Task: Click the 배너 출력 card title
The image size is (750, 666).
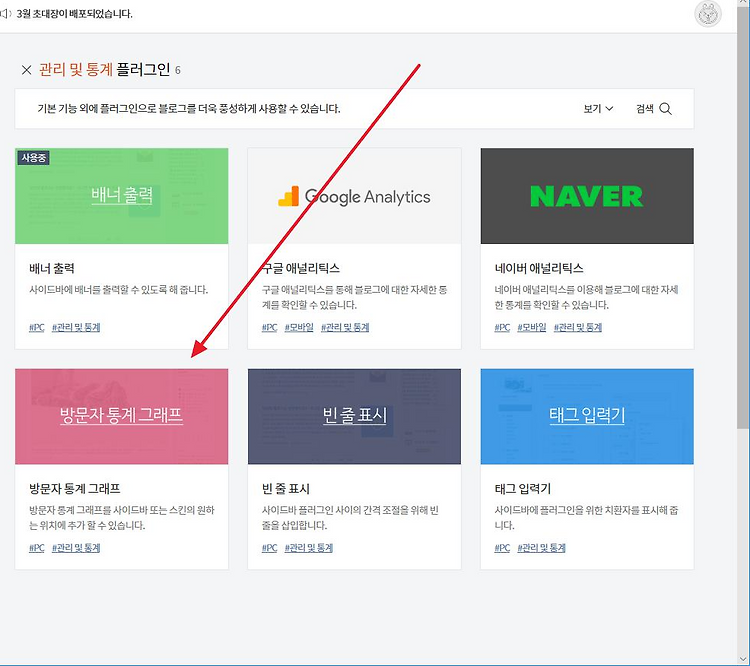Action: 52,268
